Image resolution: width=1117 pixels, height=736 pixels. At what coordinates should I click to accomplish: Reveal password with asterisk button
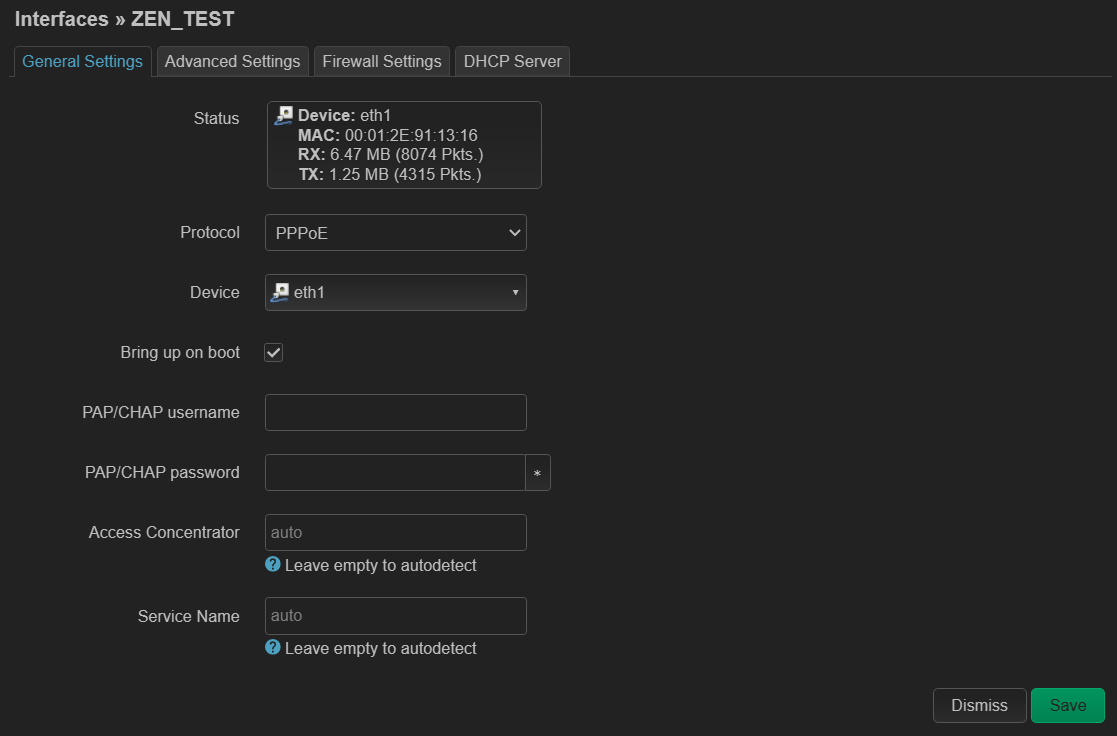[x=538, y=472]
